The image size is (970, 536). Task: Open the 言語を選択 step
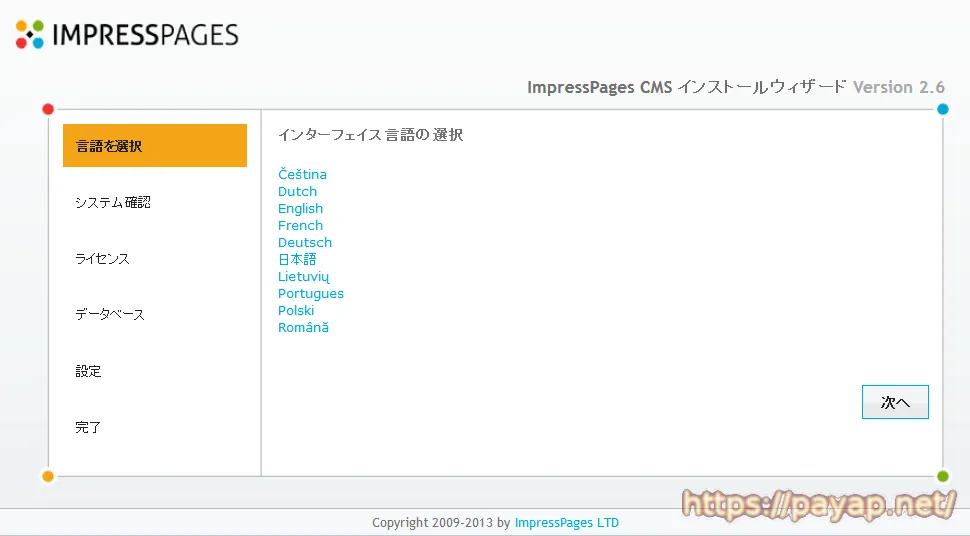pos(155,145)
